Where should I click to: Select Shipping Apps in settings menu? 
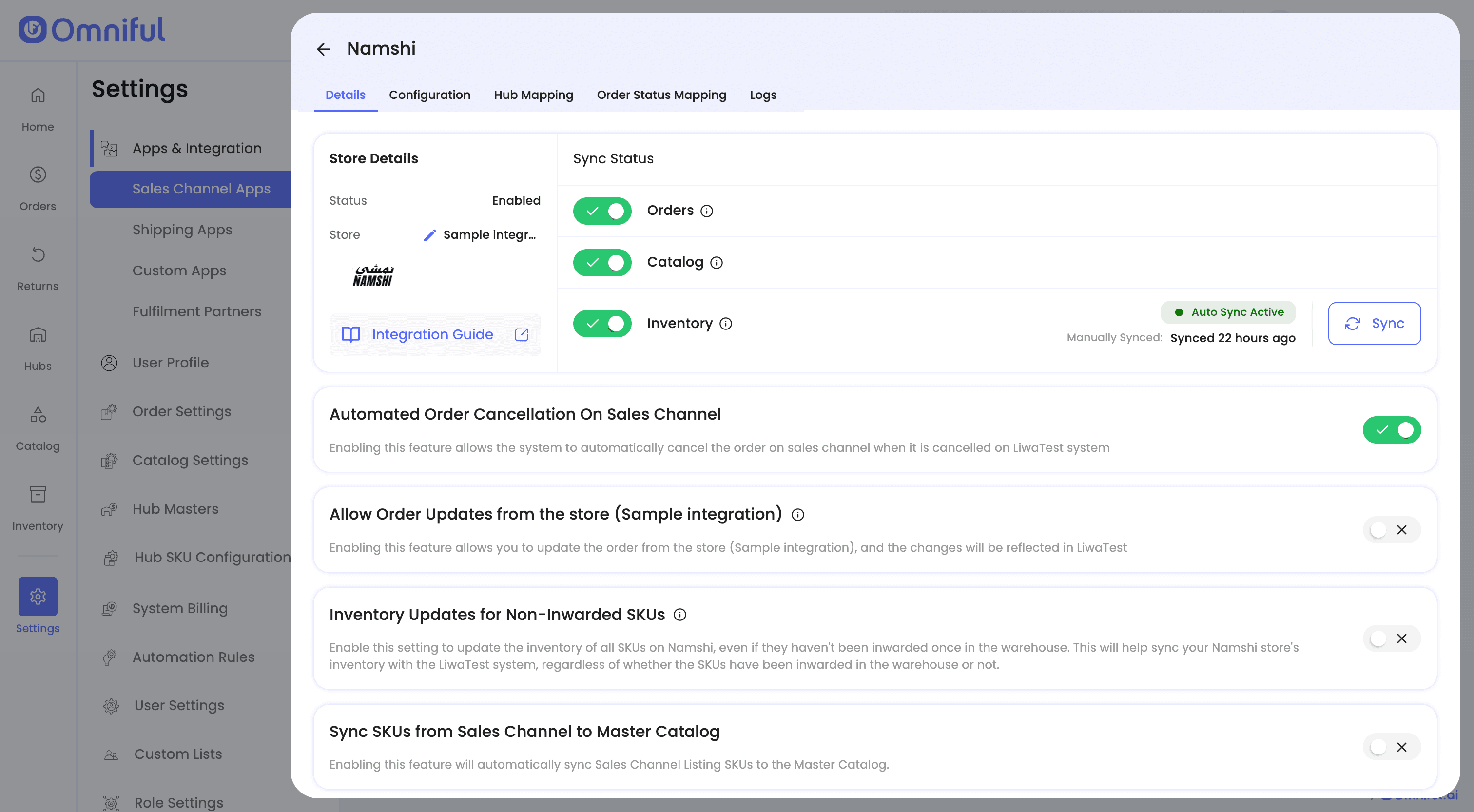tap(182, 230)
